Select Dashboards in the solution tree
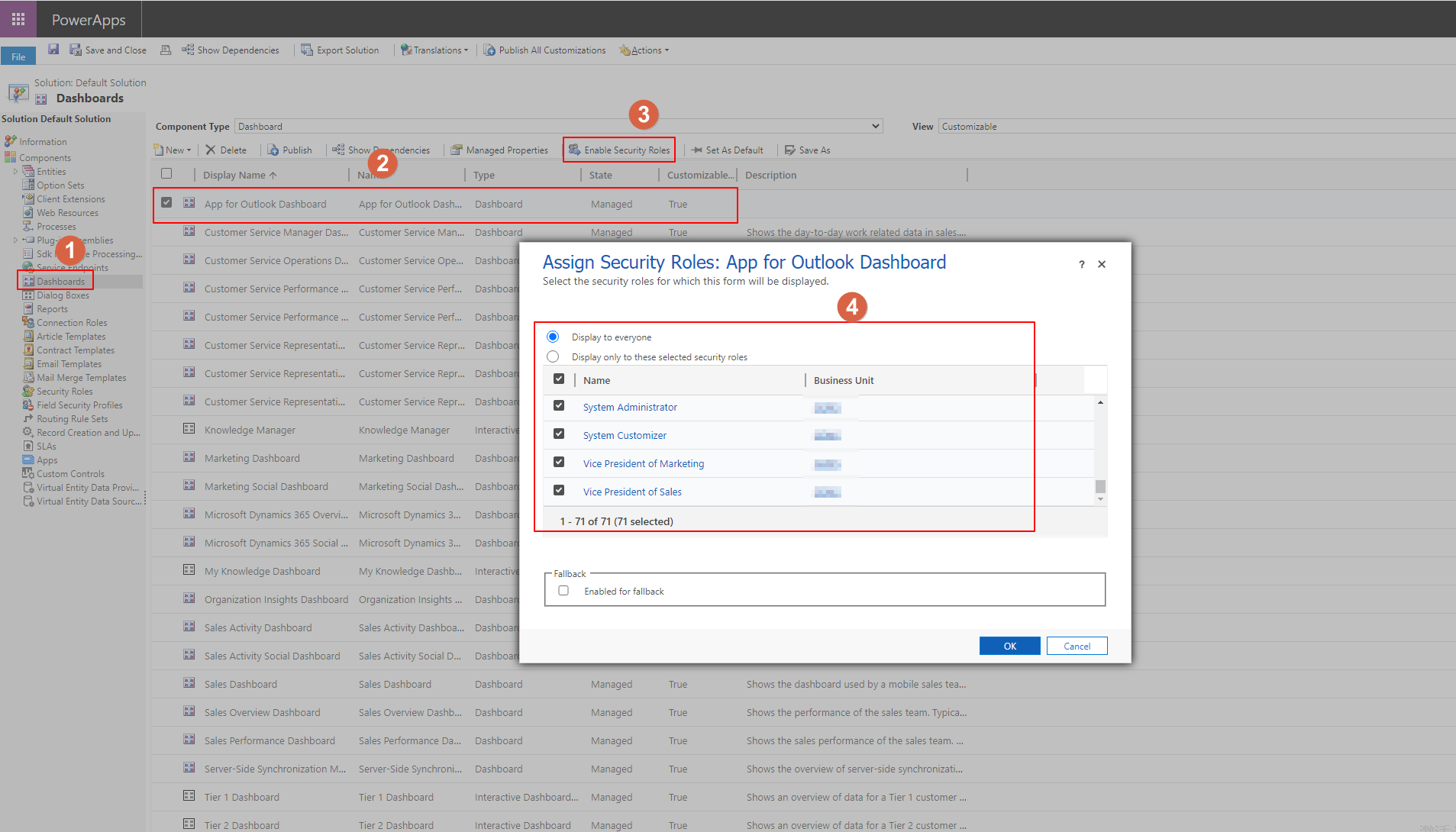Screen dimensions: 1456x832 point(60,282)
